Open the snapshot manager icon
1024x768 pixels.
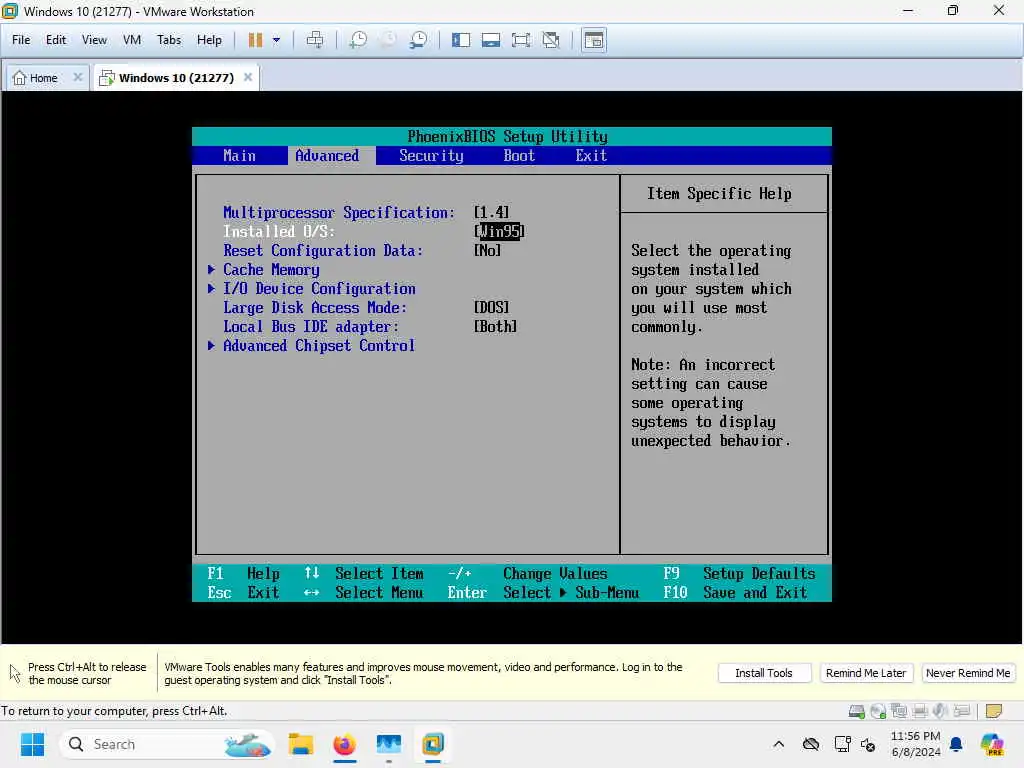[418, 40]
